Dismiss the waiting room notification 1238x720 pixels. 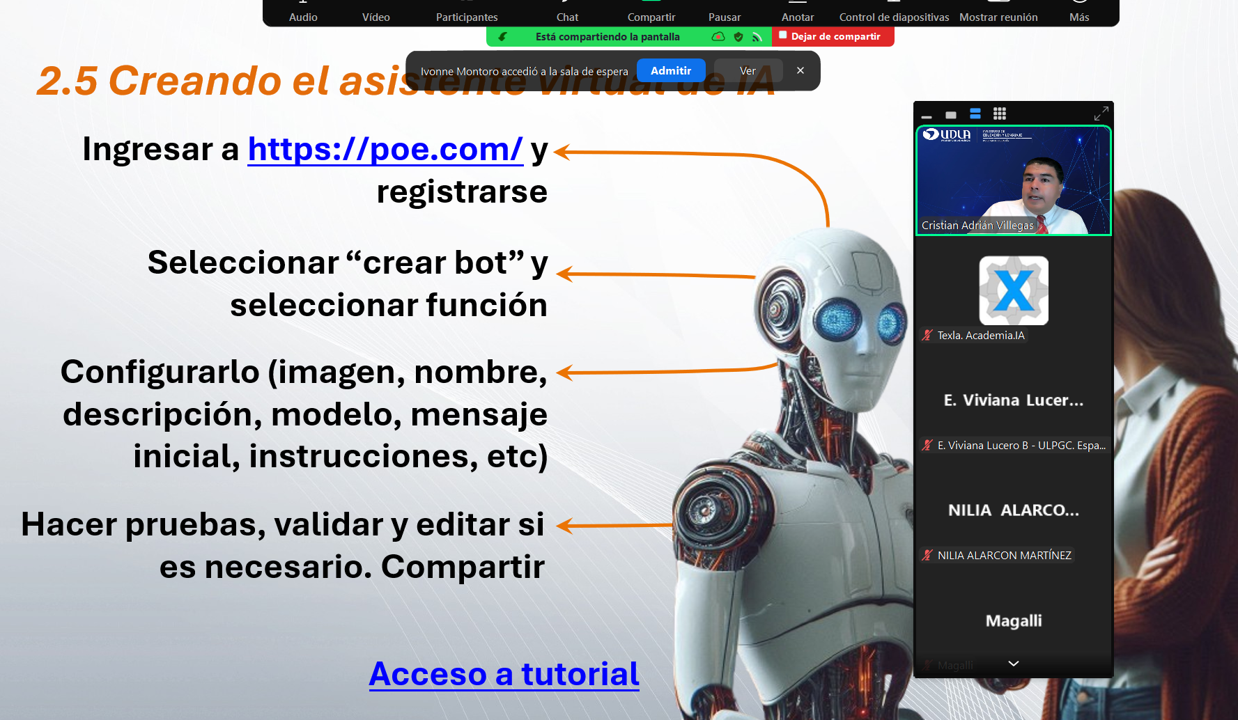pyautogui.click(x=800, y=71)
